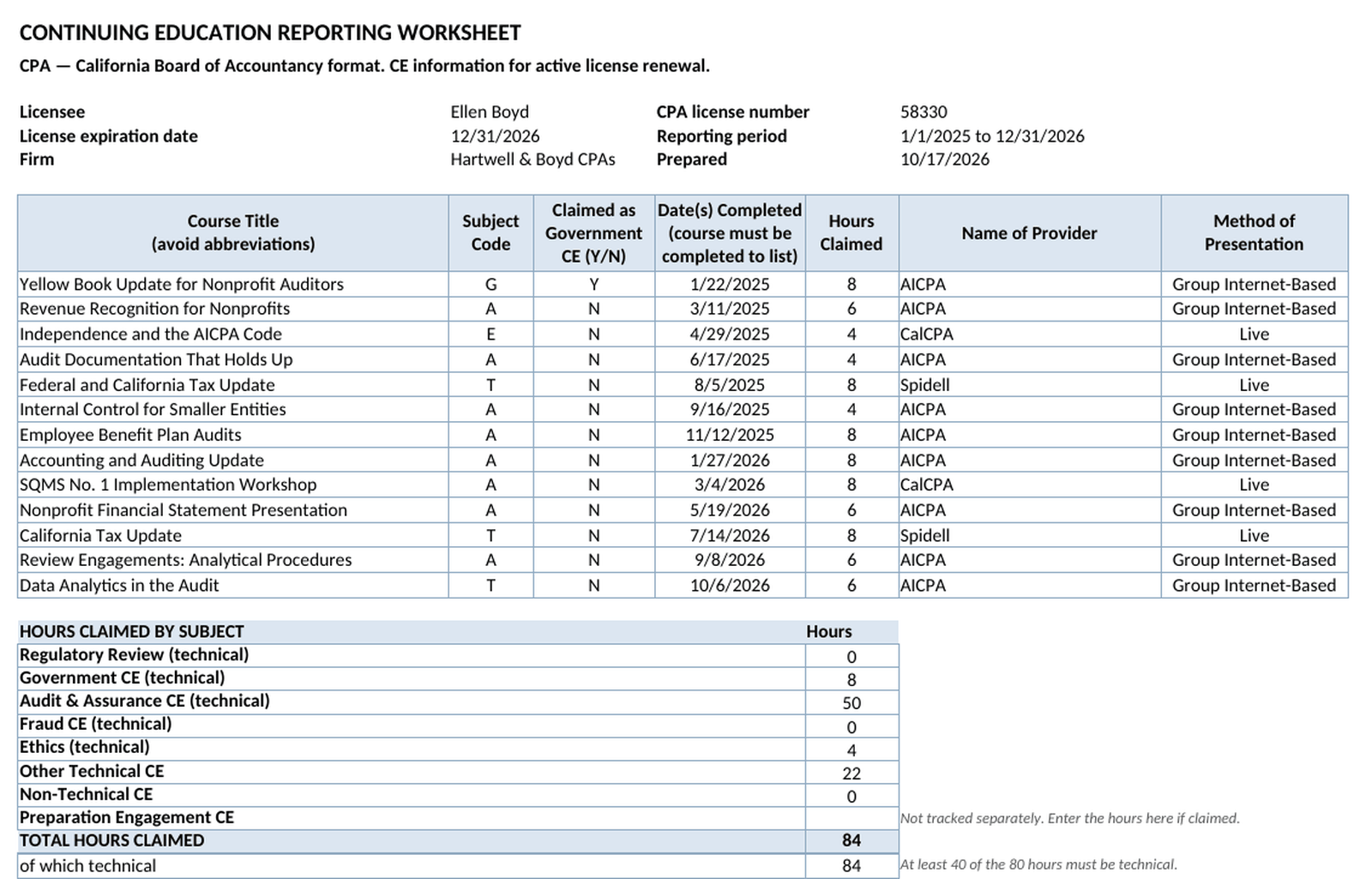1372x879 pixels.
Task: Click the licensee name Ellen Boyd
Action: [490, 111]
